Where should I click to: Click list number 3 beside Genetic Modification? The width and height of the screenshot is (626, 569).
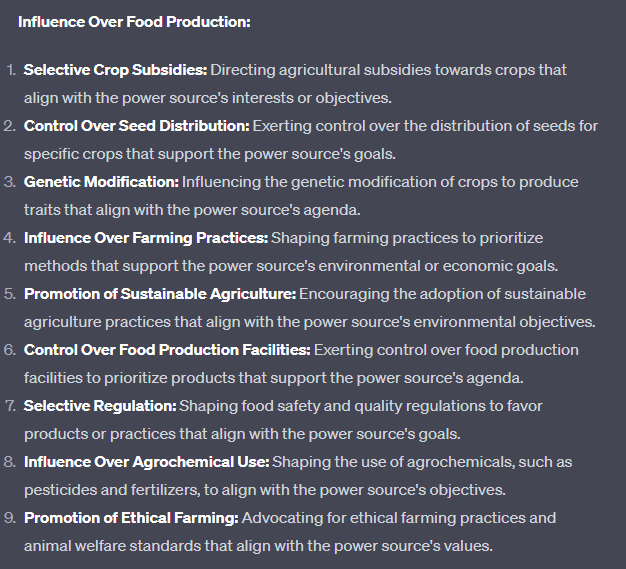pyautogui.click(x=10, y=182)
